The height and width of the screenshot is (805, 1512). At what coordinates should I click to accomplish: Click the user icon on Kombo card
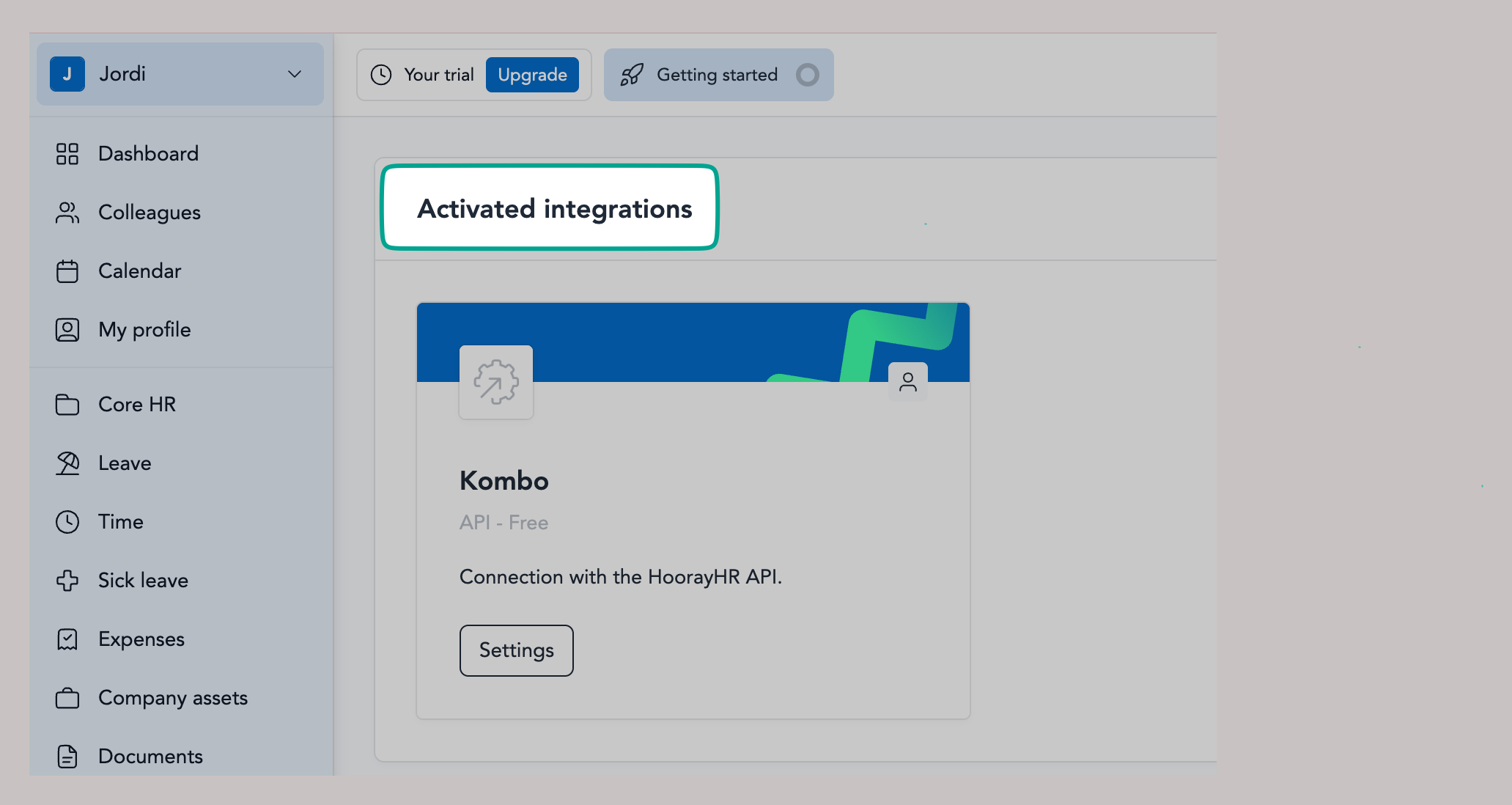point(907,382)
